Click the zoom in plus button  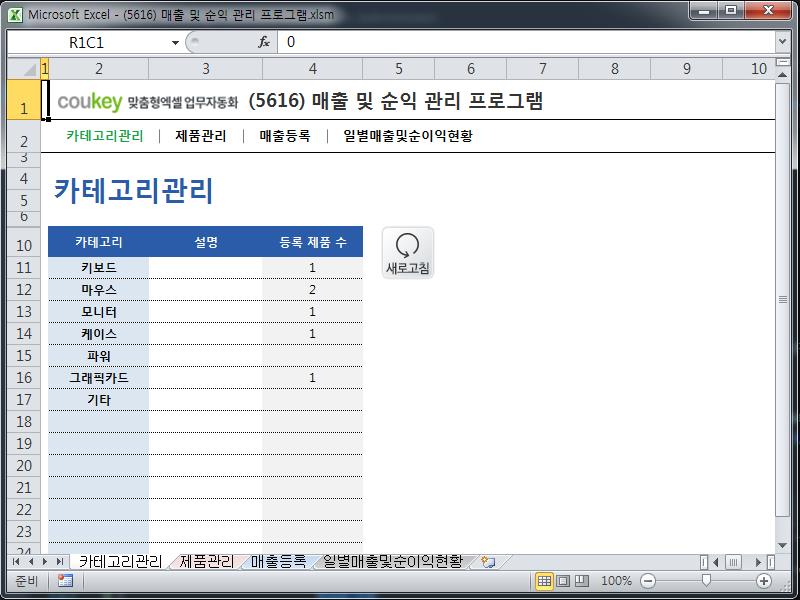tap(764, 581)
